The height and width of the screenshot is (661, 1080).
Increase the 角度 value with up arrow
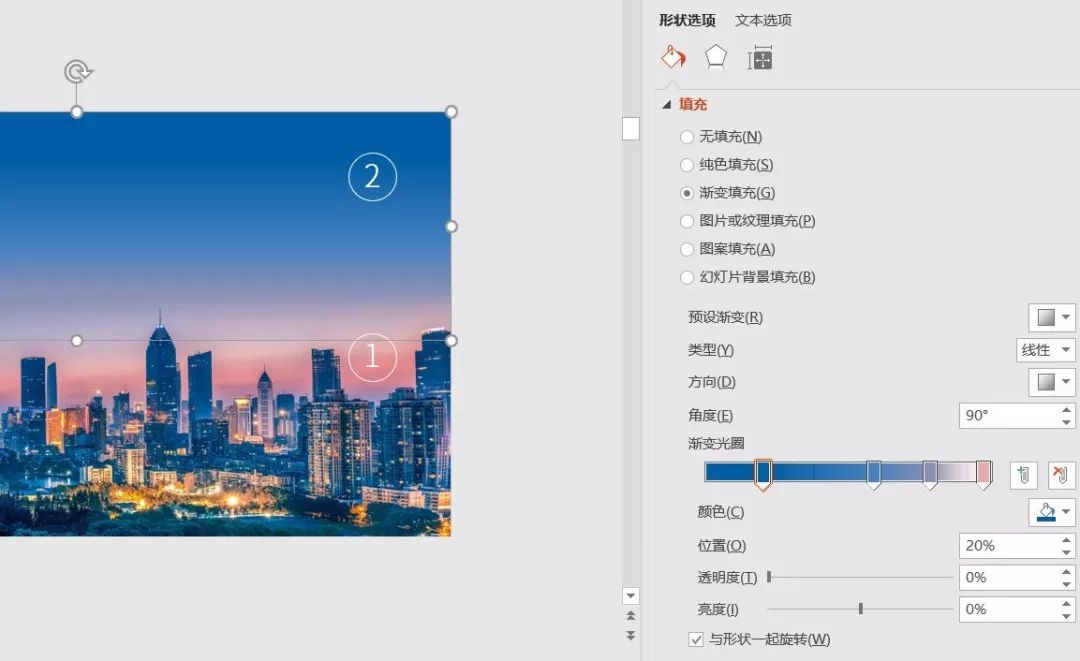pyautogui.click(x=1066, y=410)
